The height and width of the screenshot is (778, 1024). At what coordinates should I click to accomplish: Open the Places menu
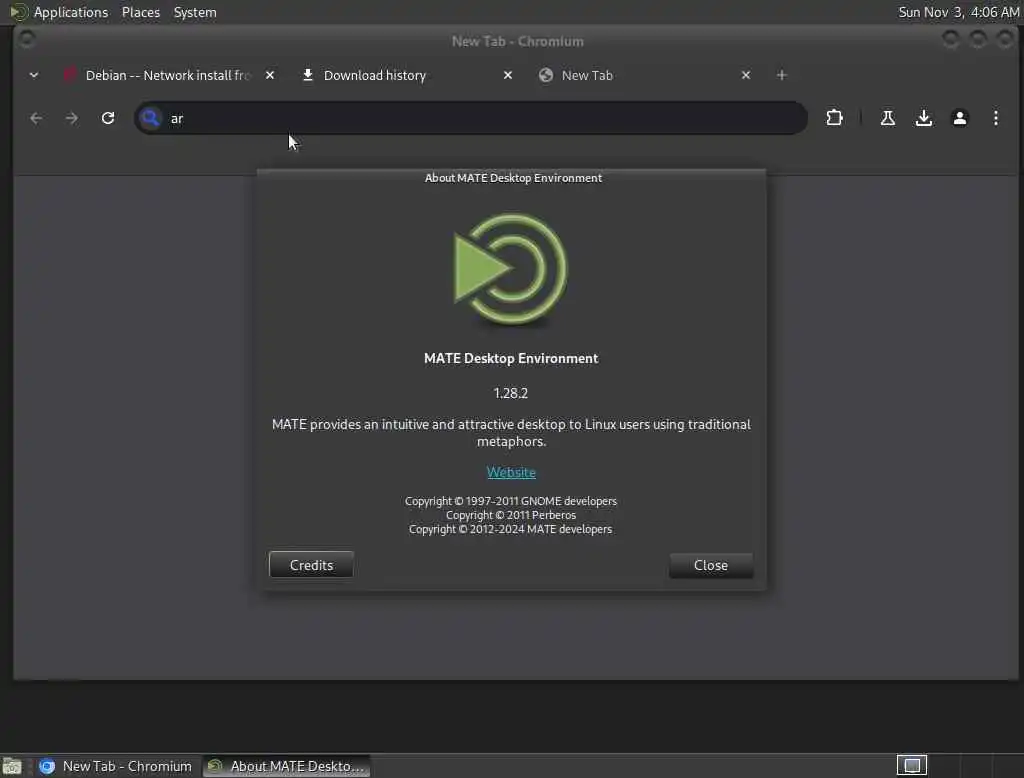coord(140,12)
